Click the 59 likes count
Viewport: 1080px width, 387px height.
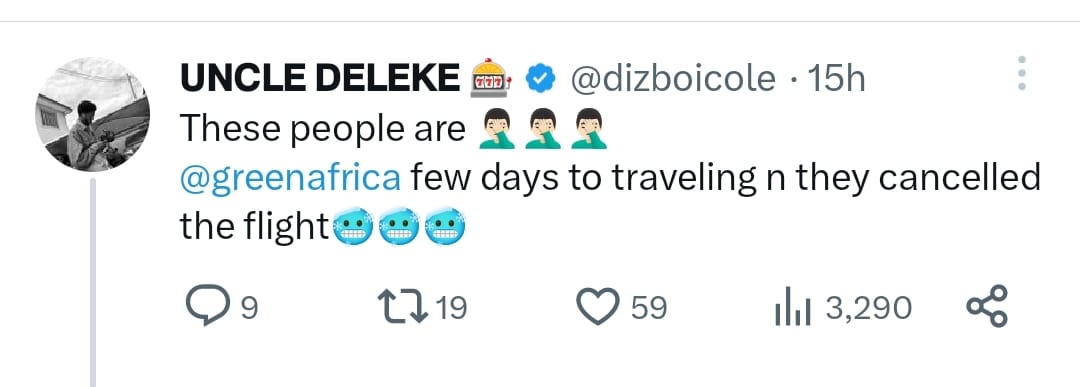click(x=649, y=308)
